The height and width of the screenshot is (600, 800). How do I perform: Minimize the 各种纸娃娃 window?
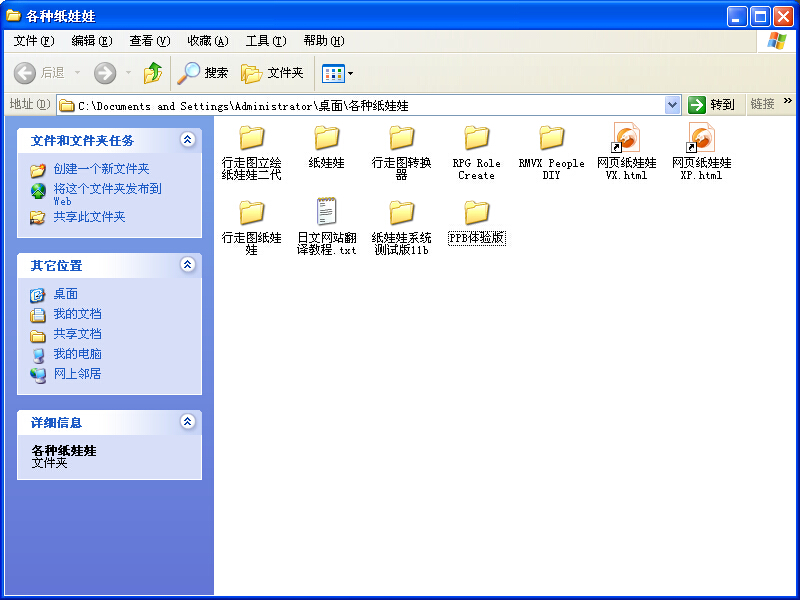(x=736, y=16)
